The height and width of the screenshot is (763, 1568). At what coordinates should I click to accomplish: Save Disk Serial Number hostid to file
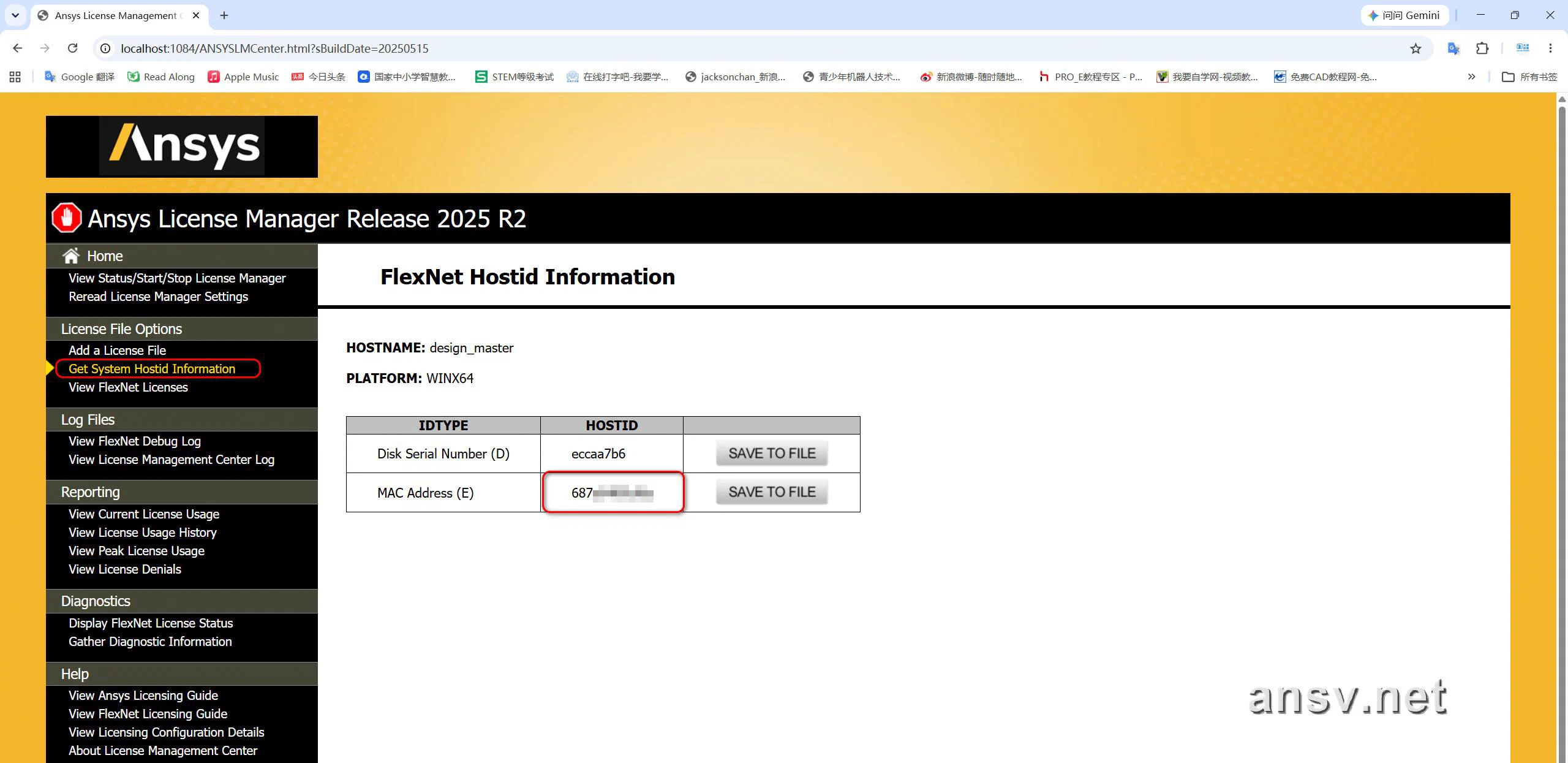772,454
